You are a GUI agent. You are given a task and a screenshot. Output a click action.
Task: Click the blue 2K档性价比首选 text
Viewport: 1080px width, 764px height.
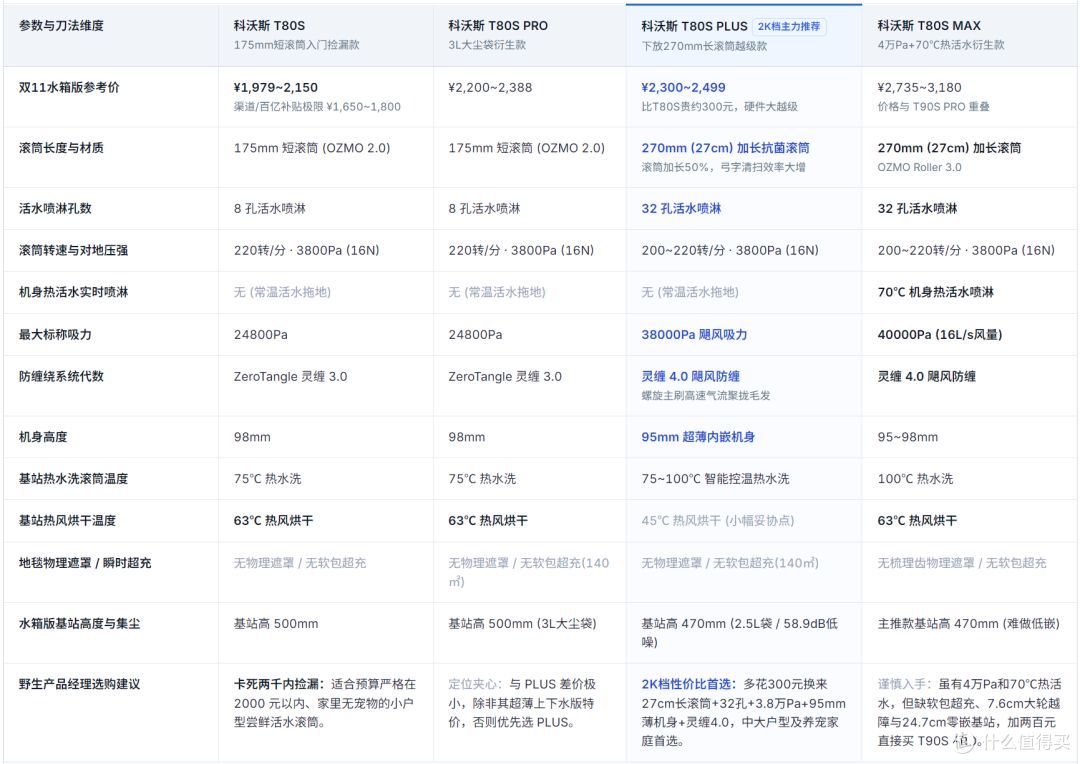coord(688,684)
